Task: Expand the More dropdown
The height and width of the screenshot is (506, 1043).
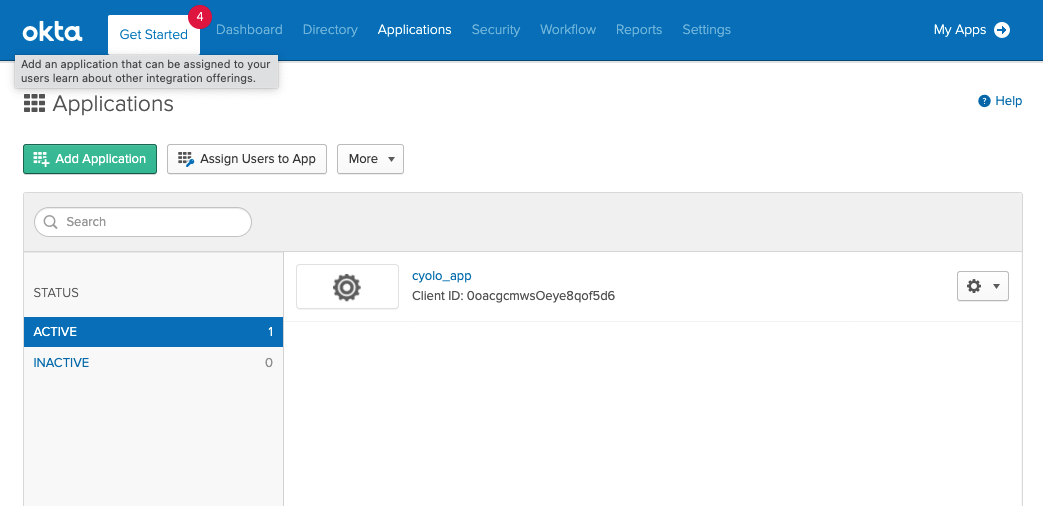Action: click(371, 159)
